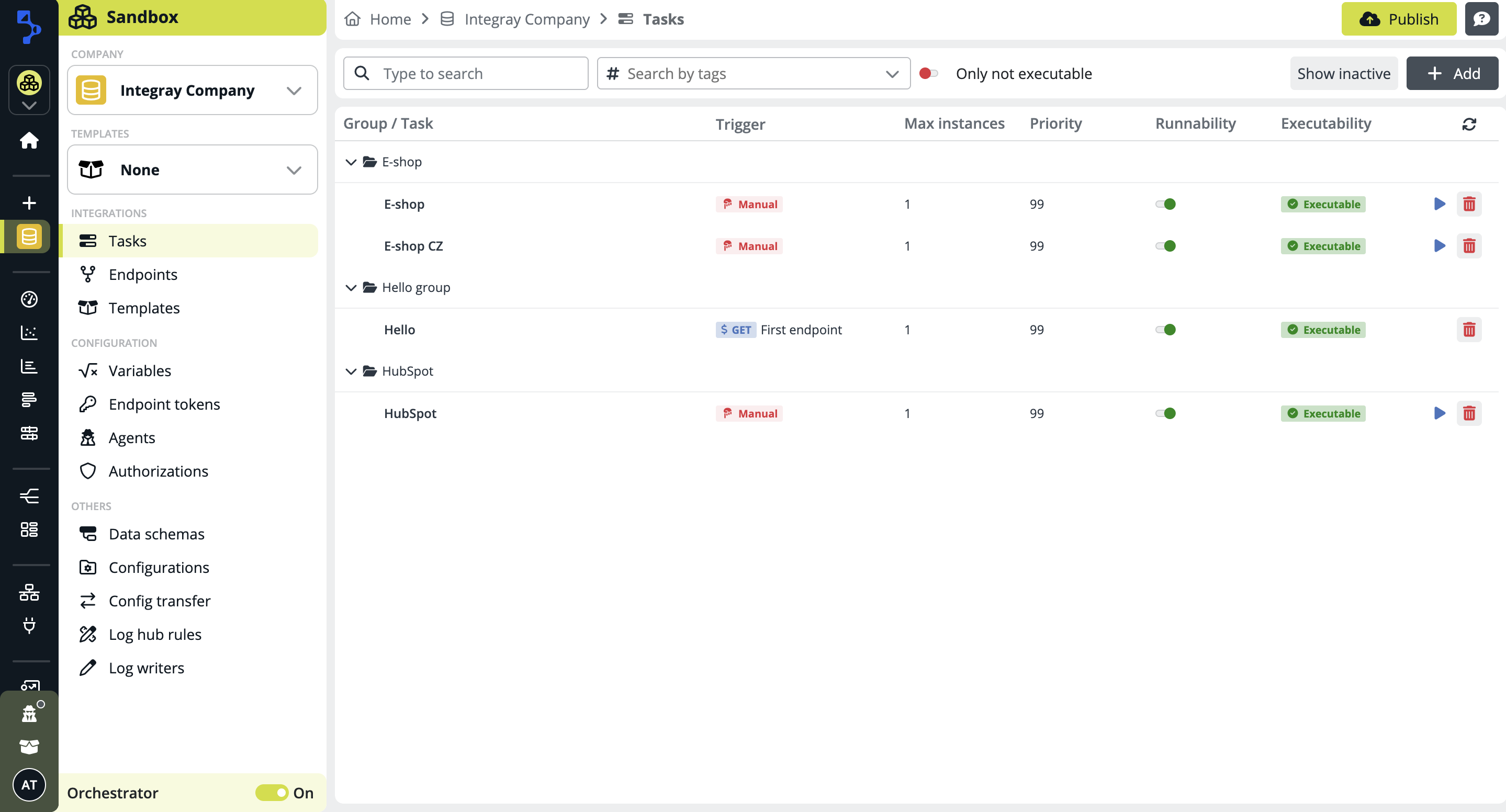The image size is (1506, 812).
Task: Click the Show inactive button
Action: pyautogui.click(x=1343, y=74)
